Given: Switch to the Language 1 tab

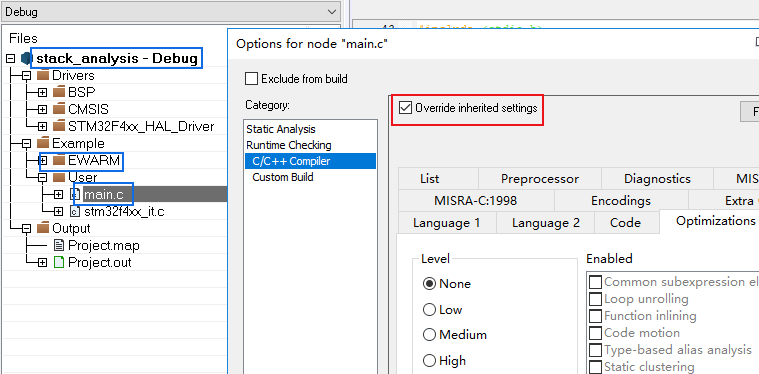Looking at the screenshot, I should coord(447,223).
